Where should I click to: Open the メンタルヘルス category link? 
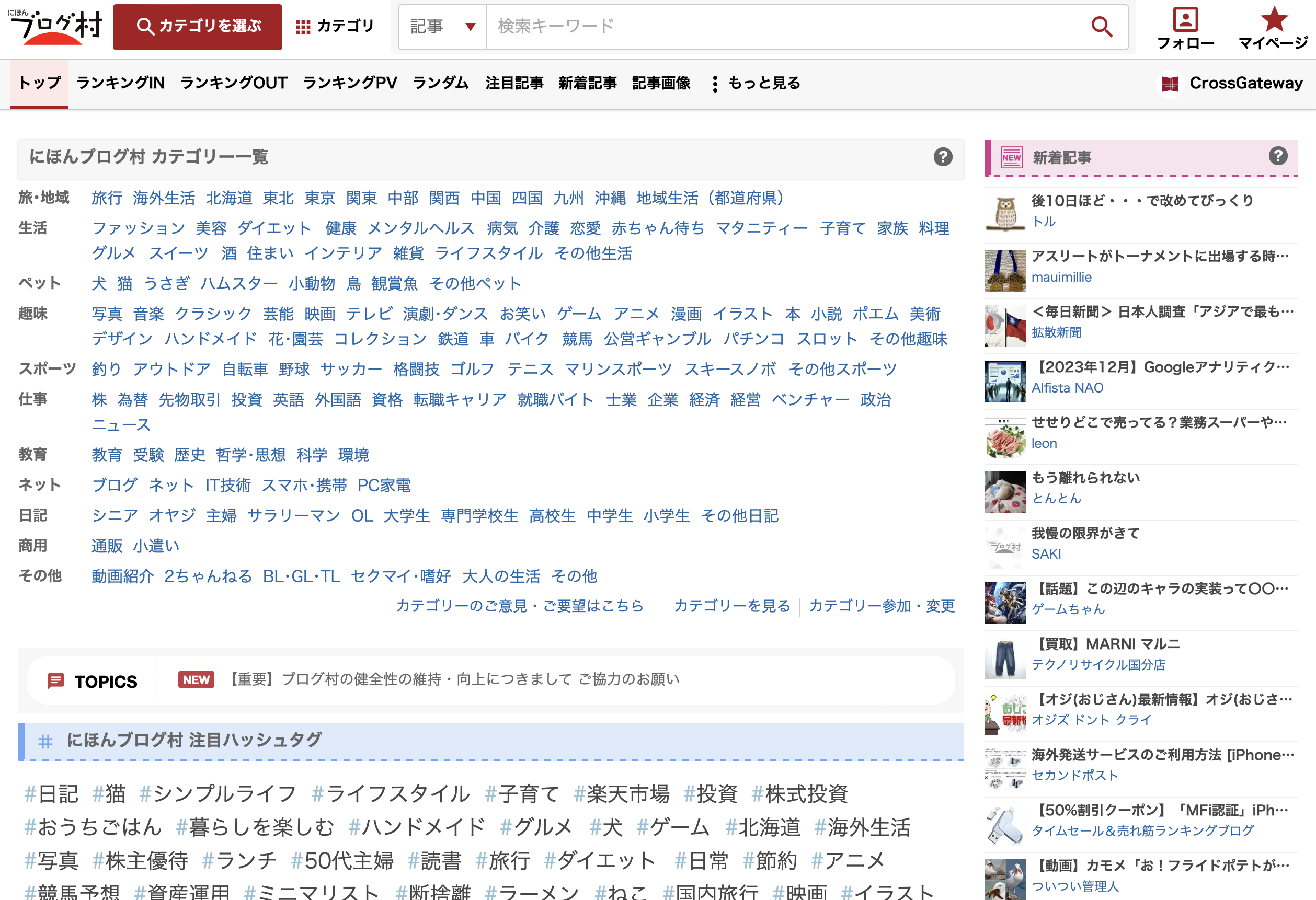point(421,228)
